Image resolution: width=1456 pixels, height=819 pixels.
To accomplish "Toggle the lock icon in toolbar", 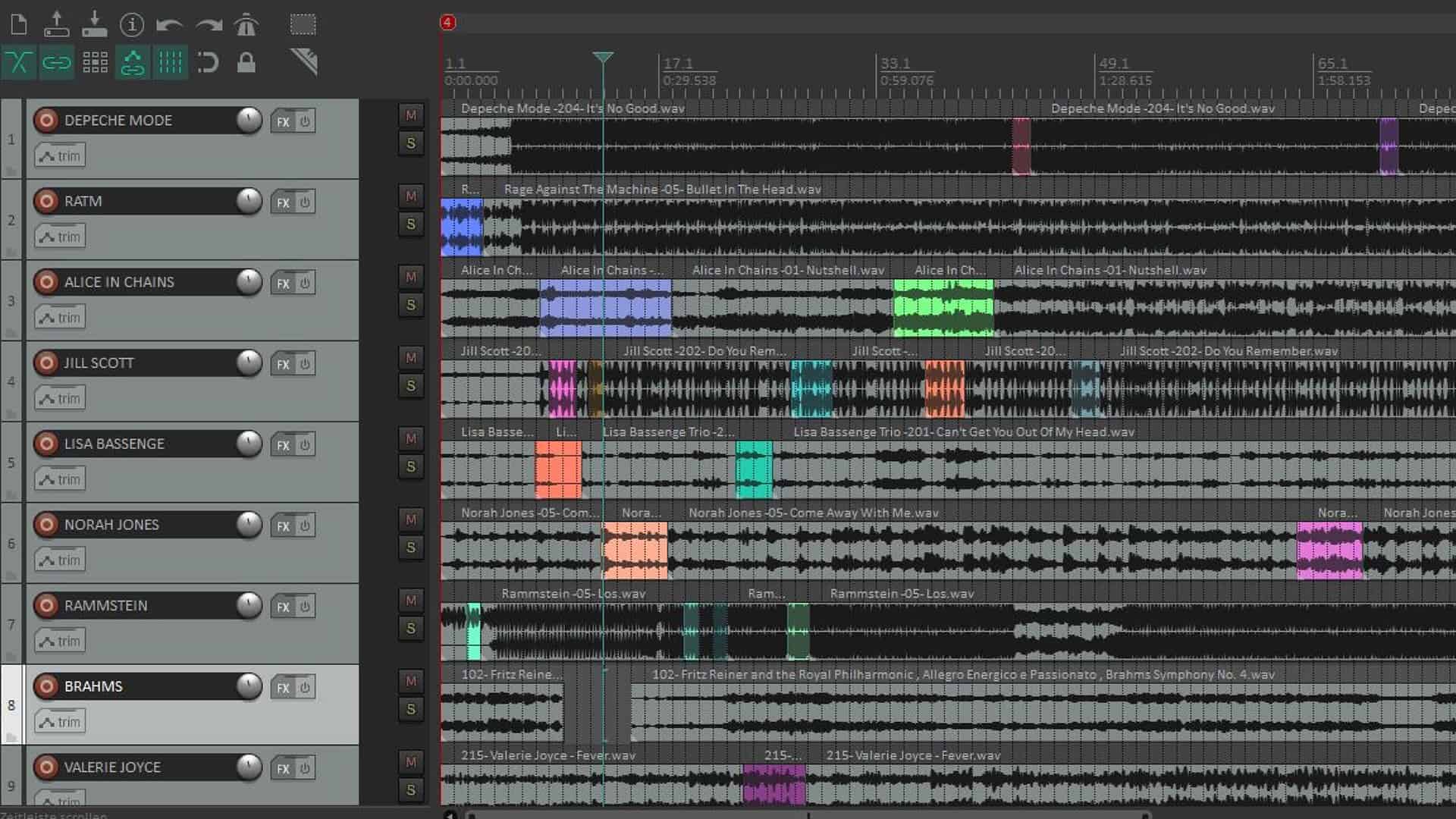I will pyautogui.click(x=246, y=63).
